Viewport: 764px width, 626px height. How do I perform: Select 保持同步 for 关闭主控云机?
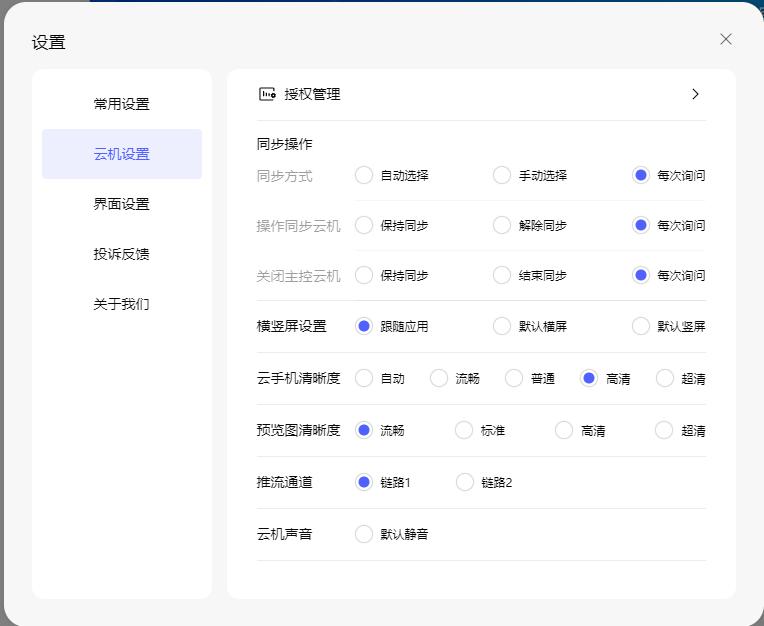363,275
